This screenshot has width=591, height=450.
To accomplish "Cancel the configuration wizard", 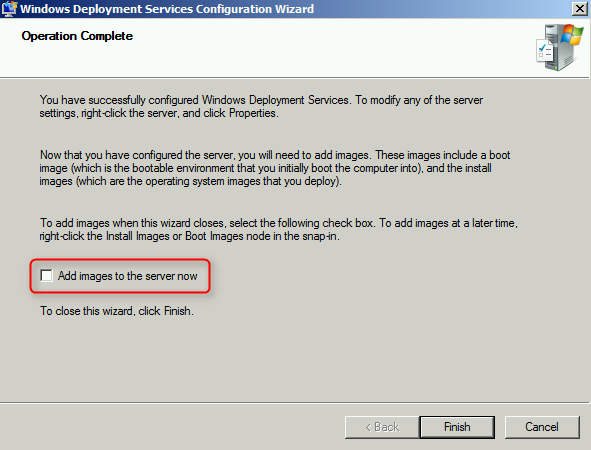I will (x=542, y=427).
